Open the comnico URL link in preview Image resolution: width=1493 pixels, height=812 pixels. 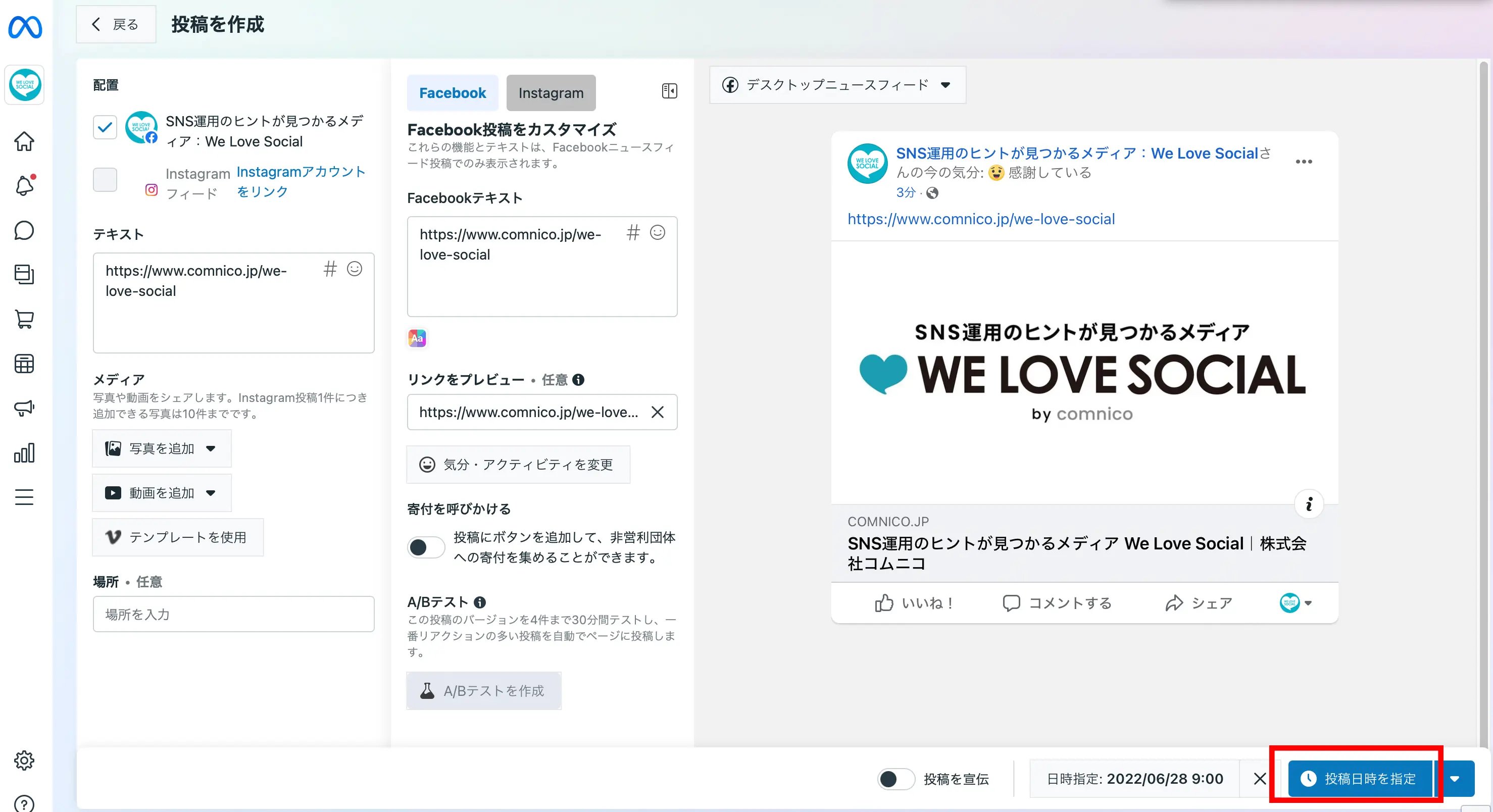(x=981, y=219)
